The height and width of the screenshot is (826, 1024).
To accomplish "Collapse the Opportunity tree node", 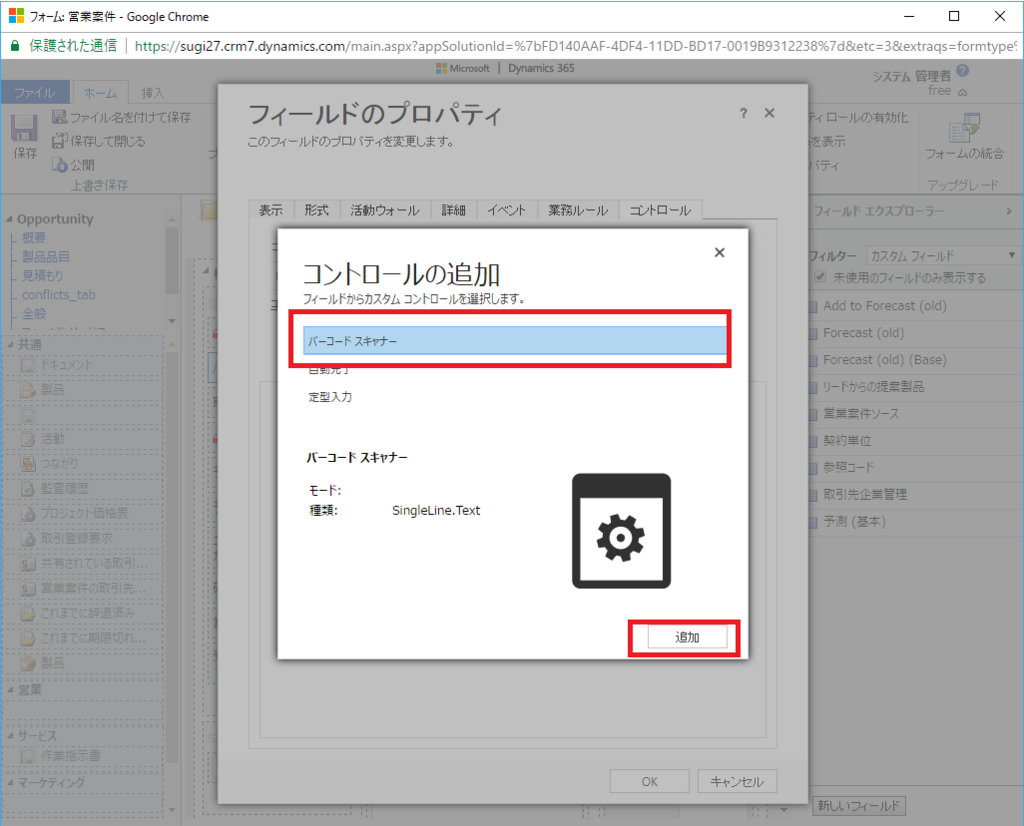I will click(x=9, y=219).
